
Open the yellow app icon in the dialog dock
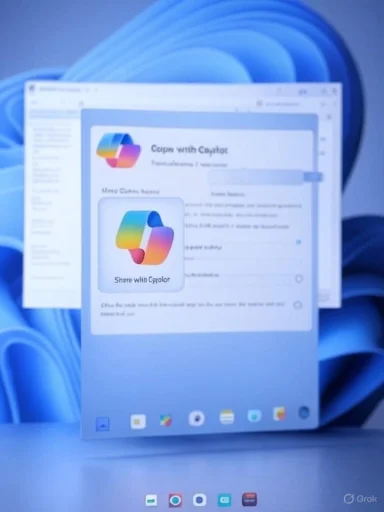pyautogui.click(x=138, y=422)
